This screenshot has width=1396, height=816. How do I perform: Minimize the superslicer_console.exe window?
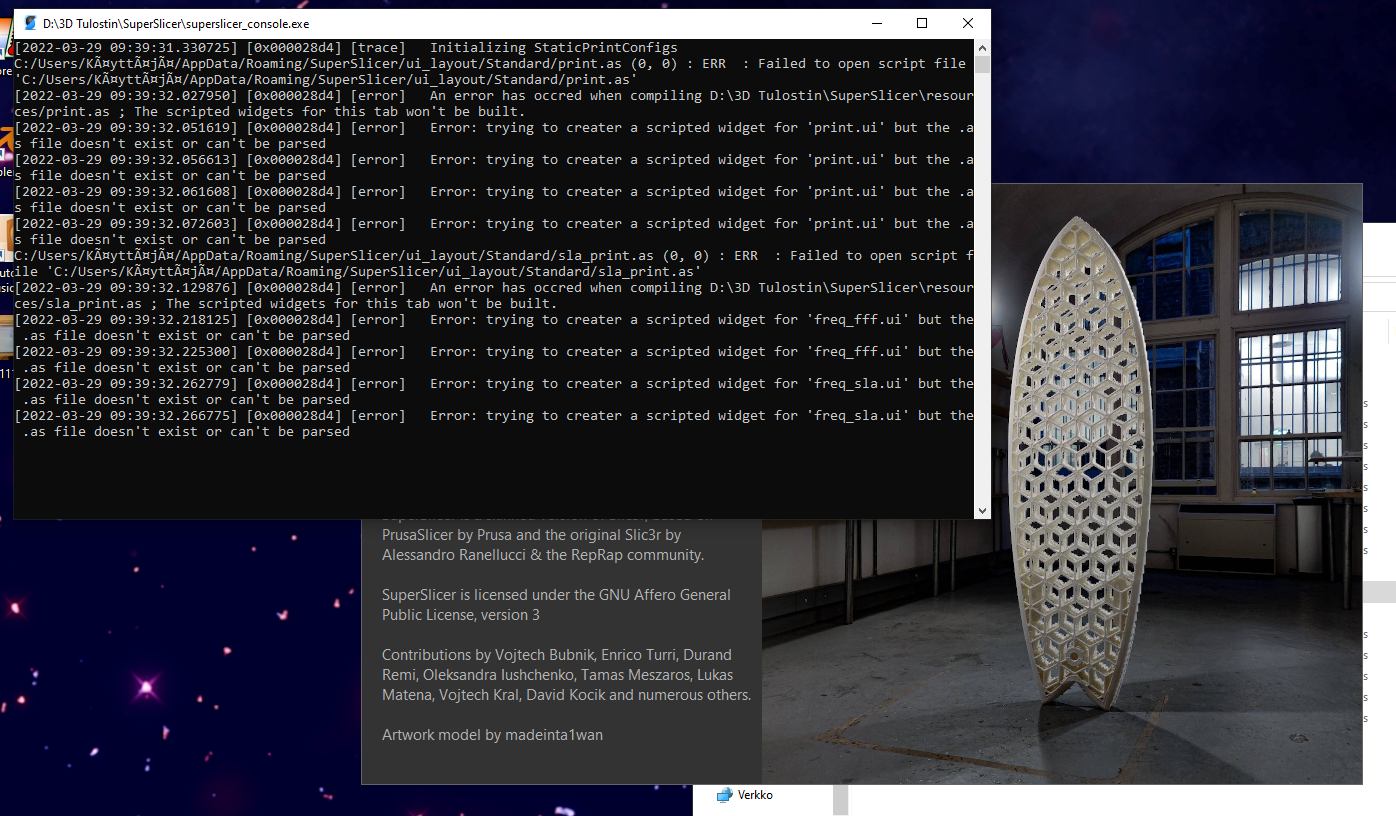876,23
